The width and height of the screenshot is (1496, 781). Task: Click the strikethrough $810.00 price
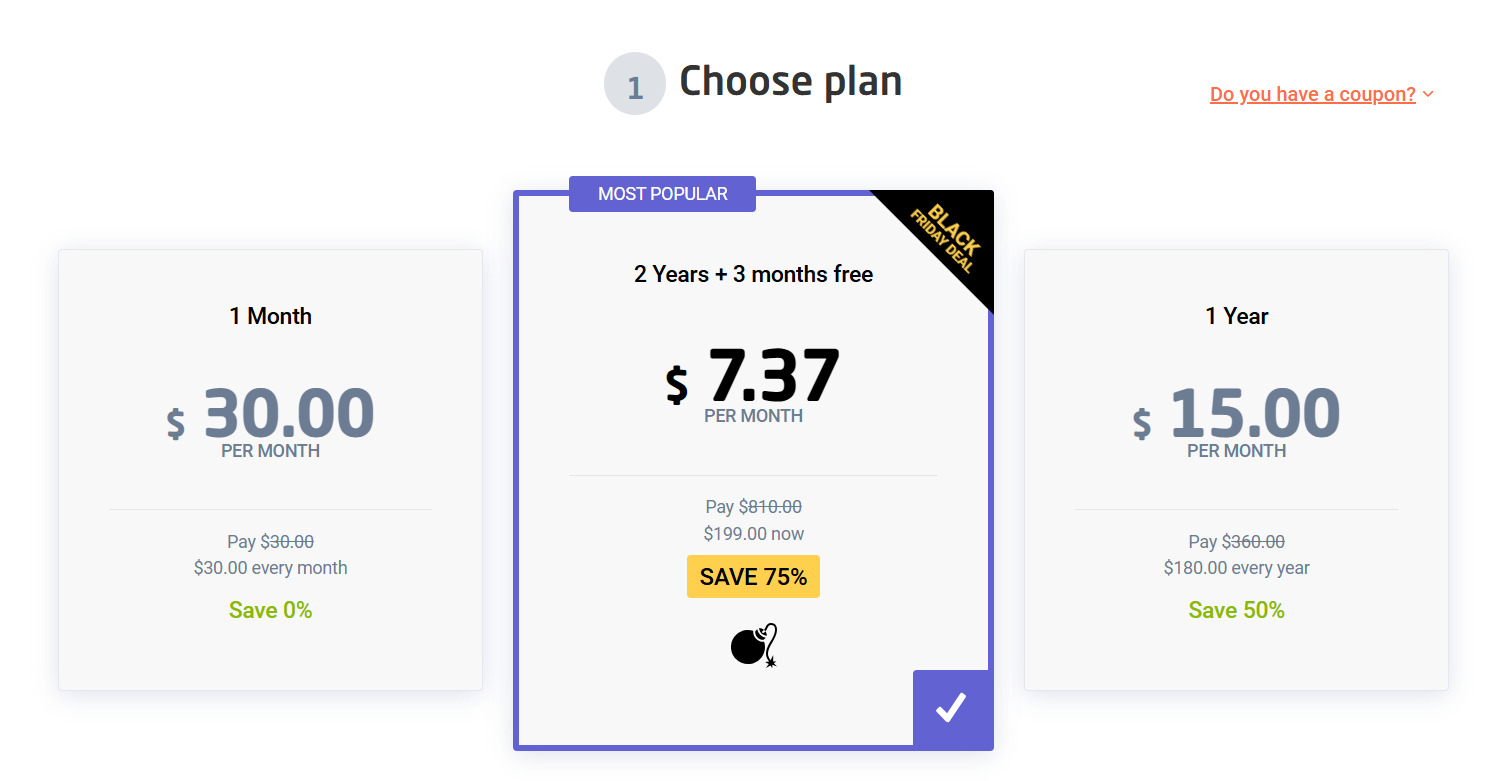tap(770, 507)
